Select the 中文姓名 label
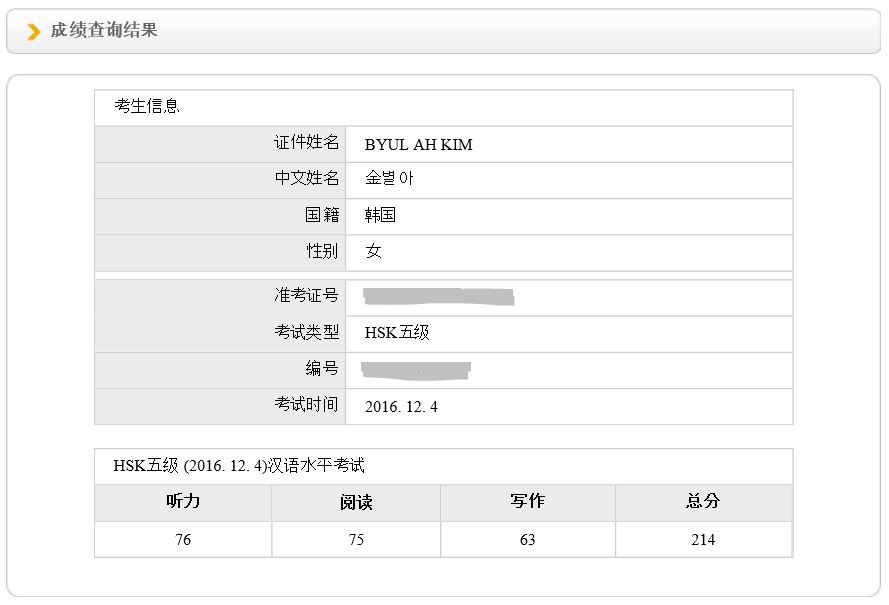 pos(307,179)
